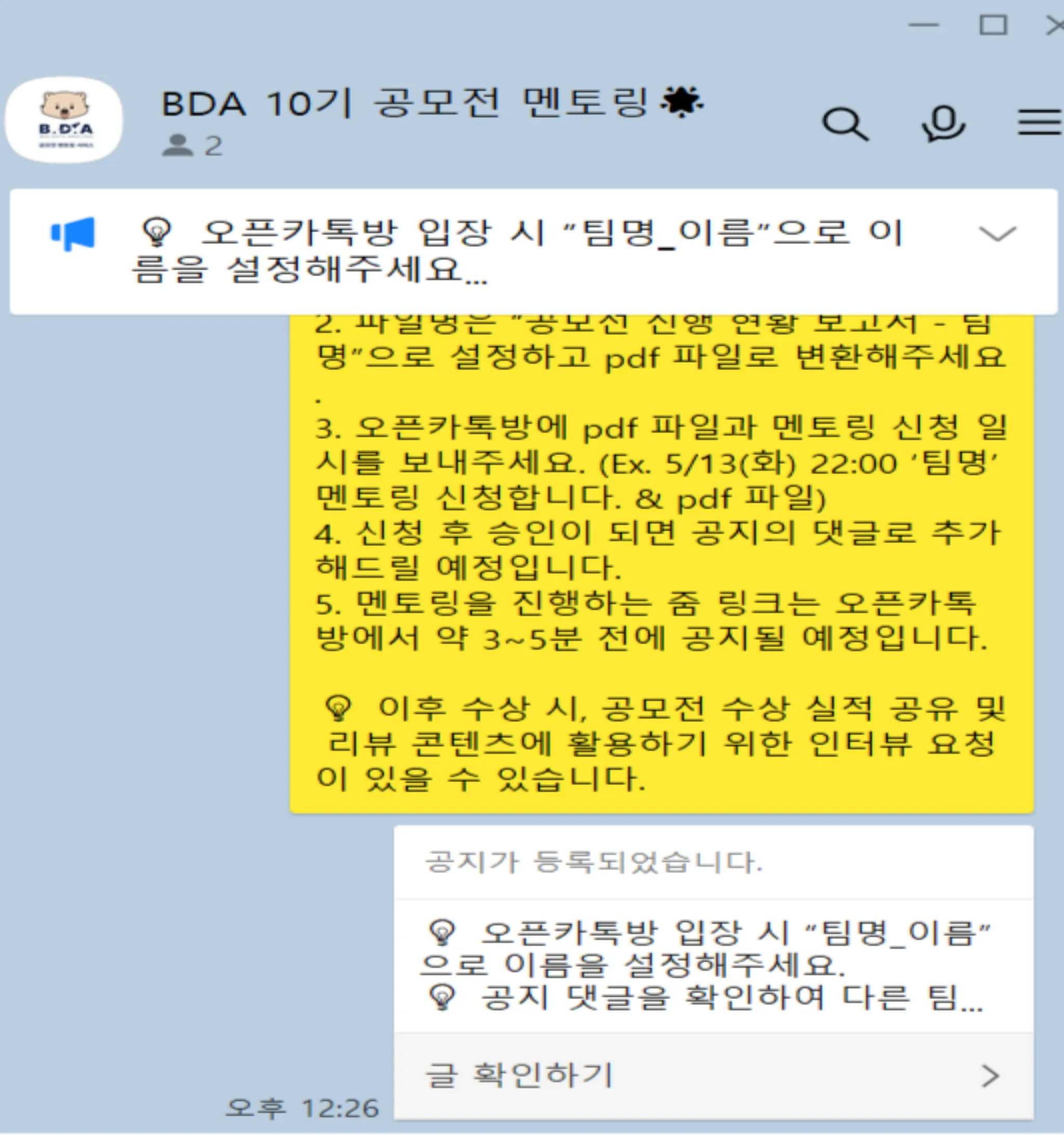Expand the pinned notice with chevron
This screenshot has height=1135, width=1064.
click(997, 233)
